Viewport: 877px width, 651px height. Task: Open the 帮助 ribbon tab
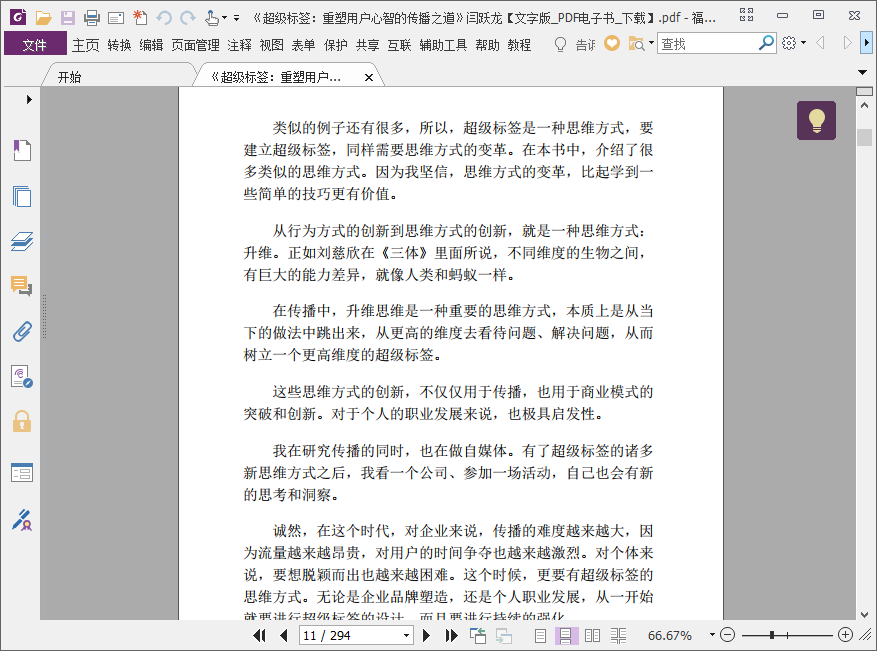pos(487,45)
